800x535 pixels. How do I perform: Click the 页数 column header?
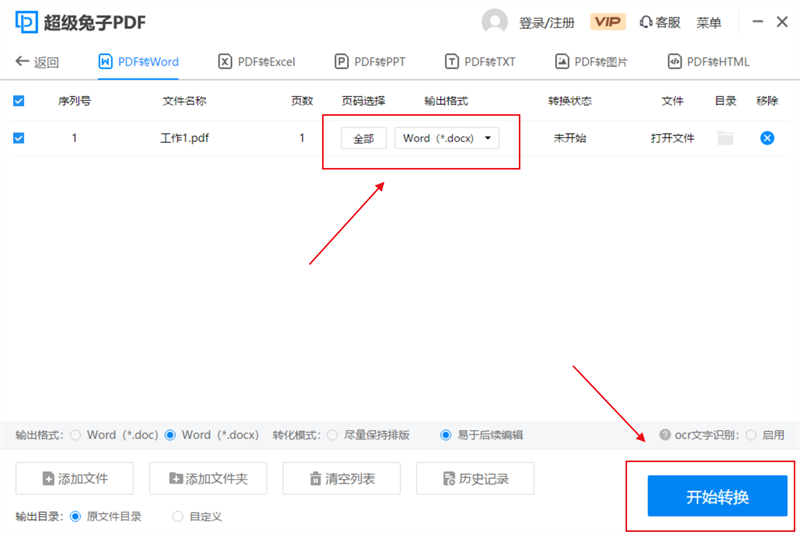tap(302, 101)
